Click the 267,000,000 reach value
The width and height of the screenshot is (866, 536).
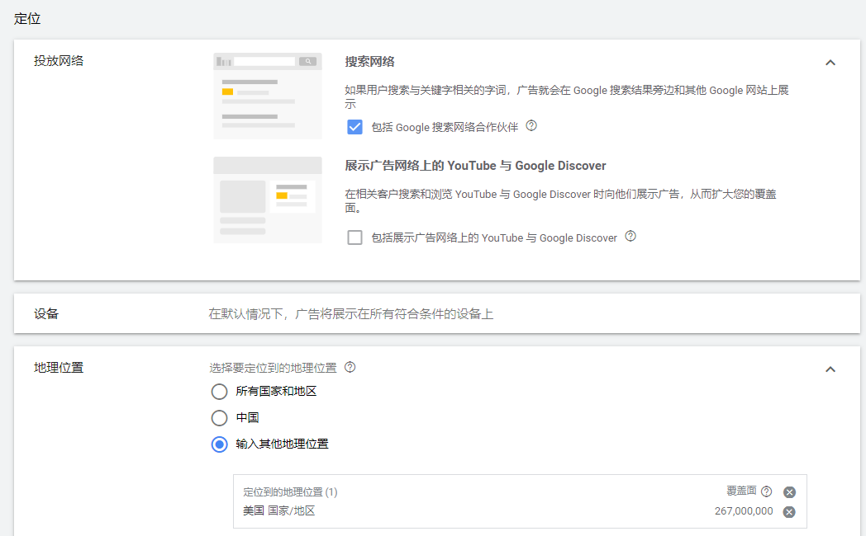[743, 511]
